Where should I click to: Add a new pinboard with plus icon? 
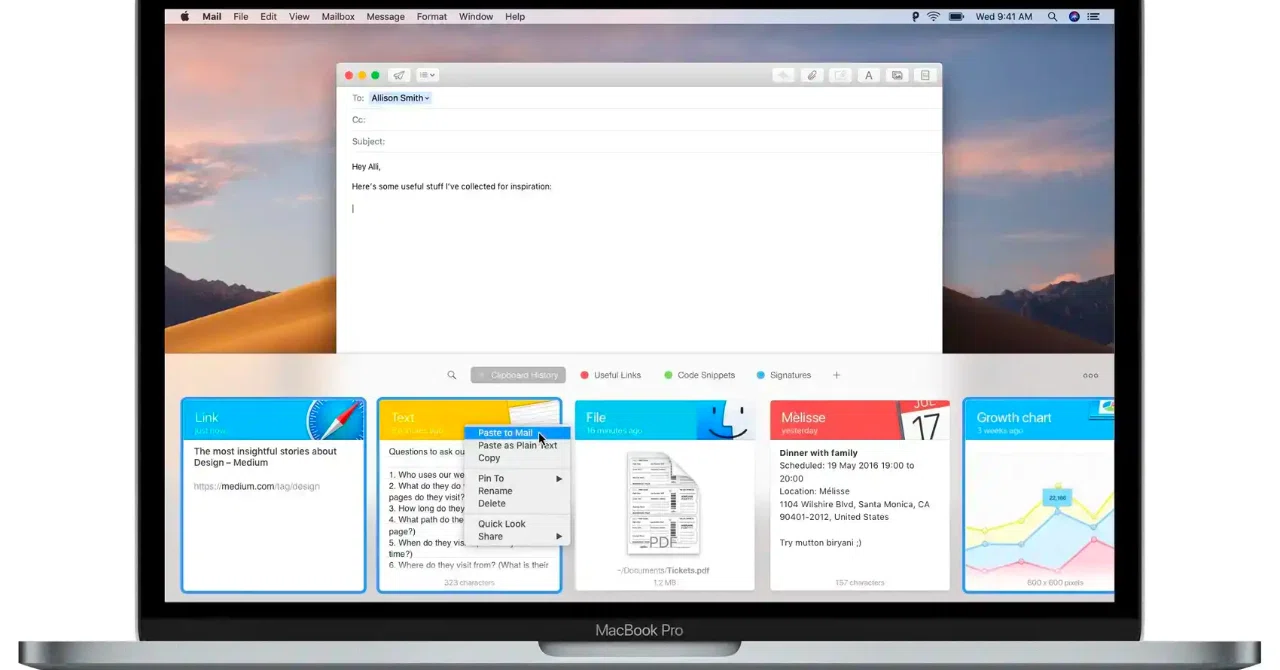click(x=837, y=375)
